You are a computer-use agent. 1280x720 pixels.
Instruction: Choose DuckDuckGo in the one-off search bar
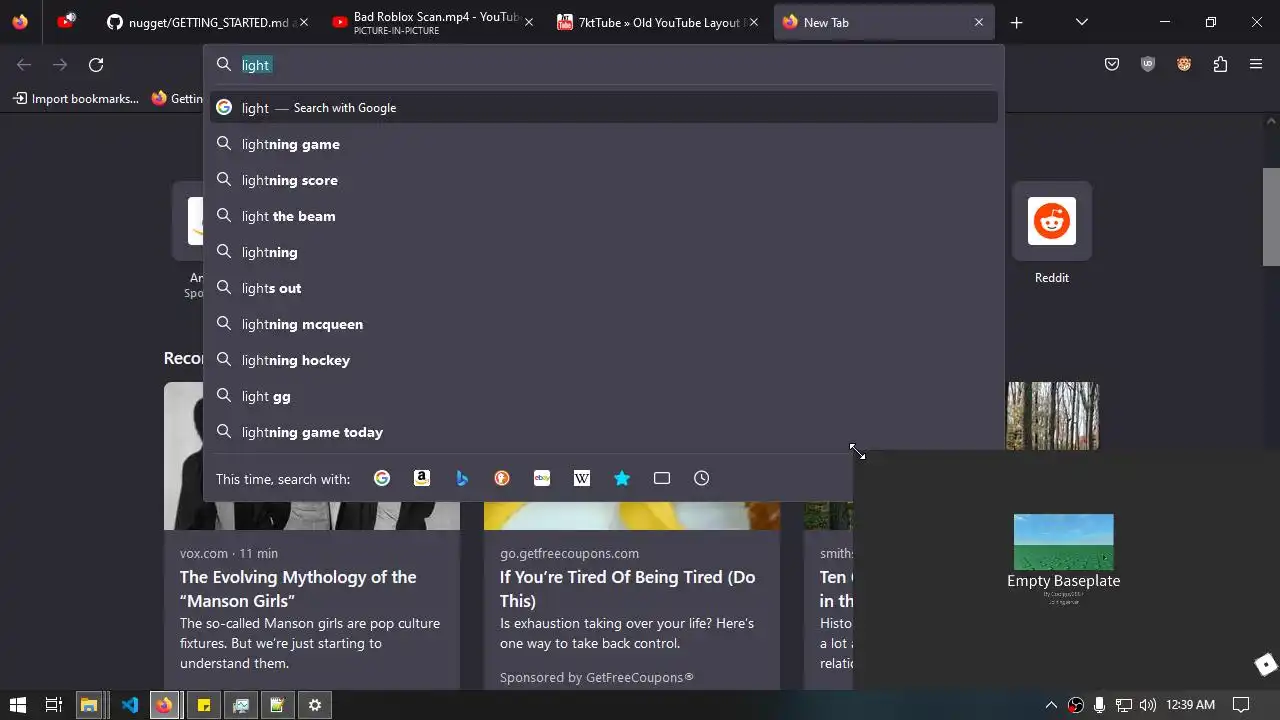click(502, 478)
